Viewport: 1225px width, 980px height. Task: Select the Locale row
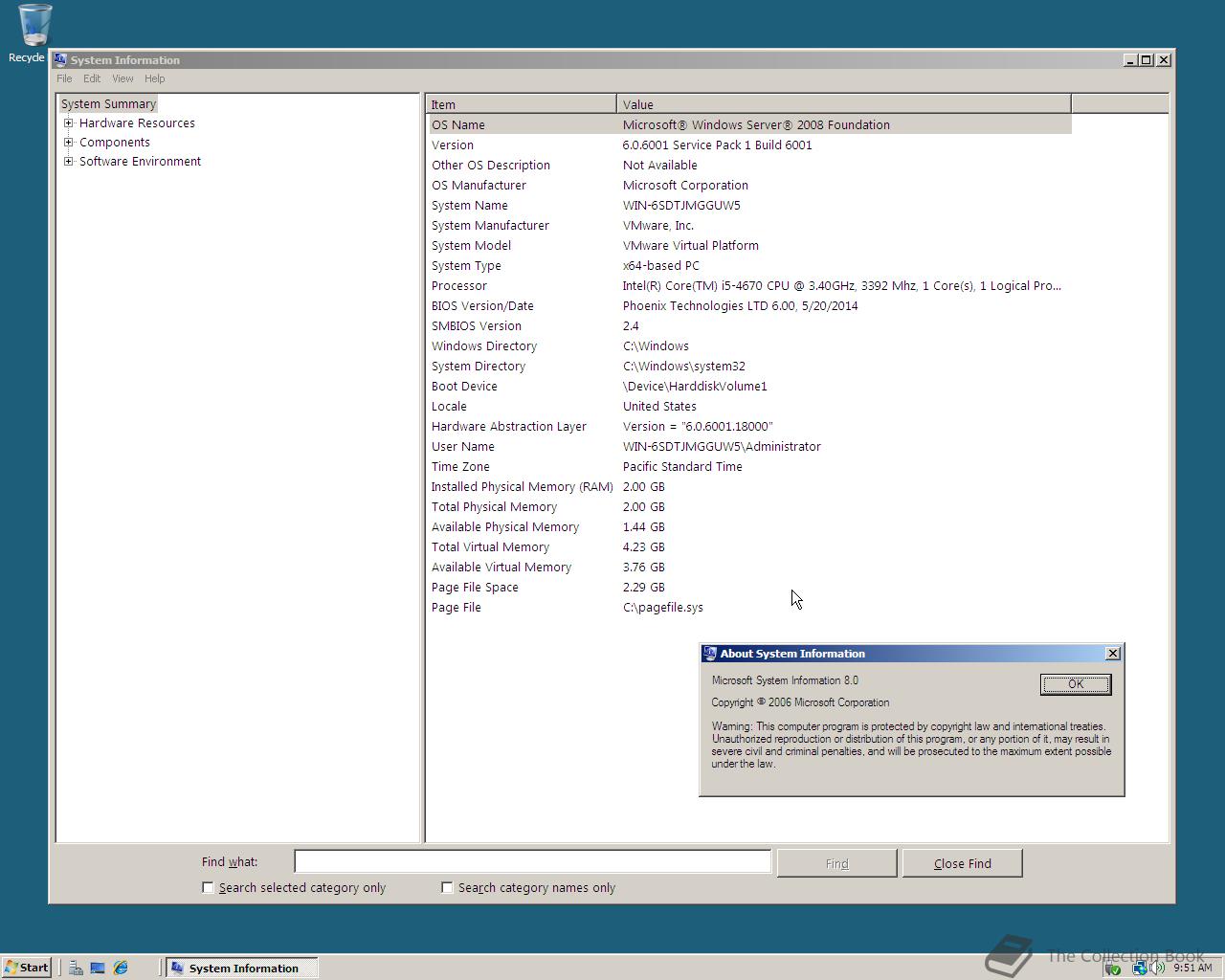click(749, 406)
